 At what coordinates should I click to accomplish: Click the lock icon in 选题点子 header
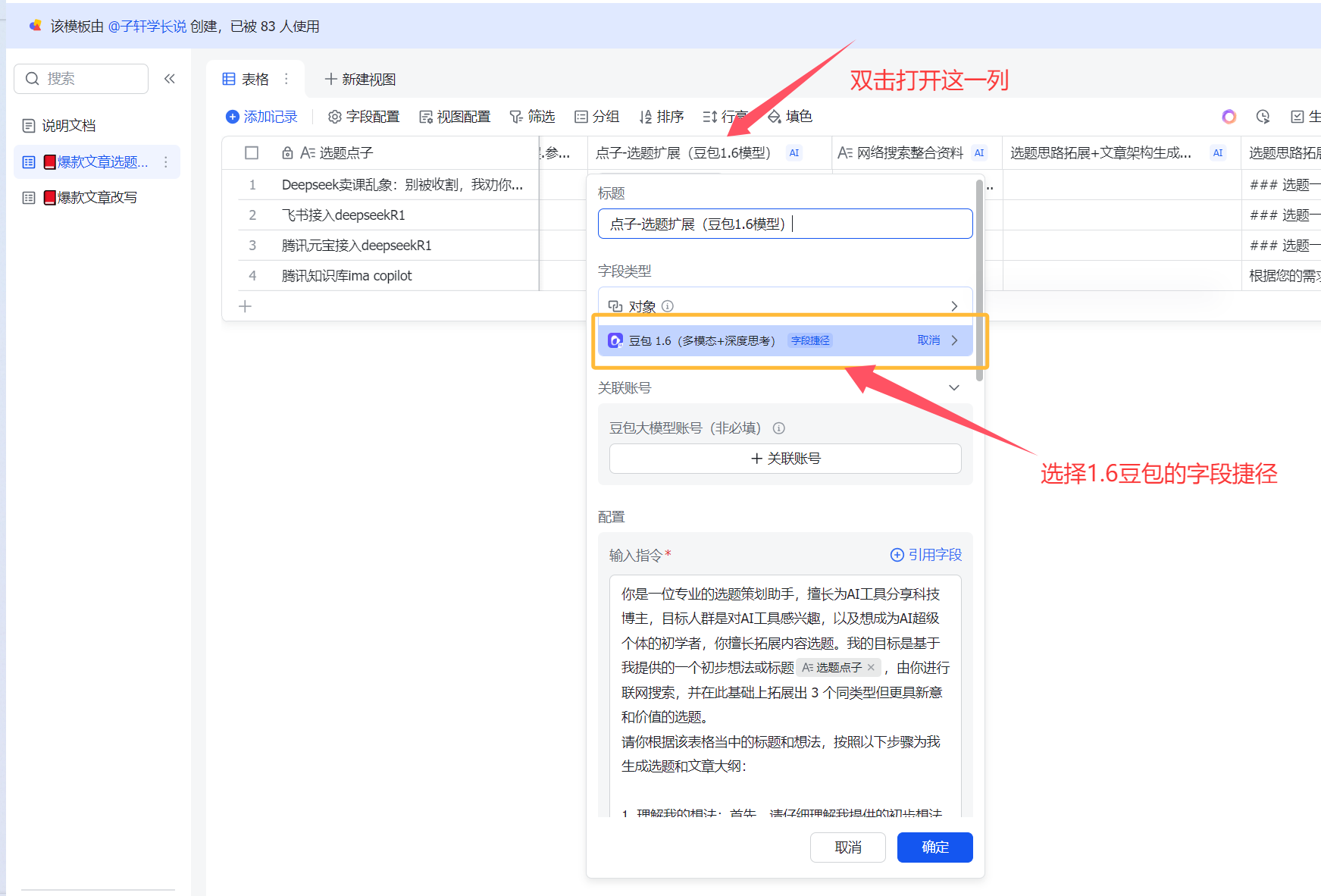pos(287,153)
